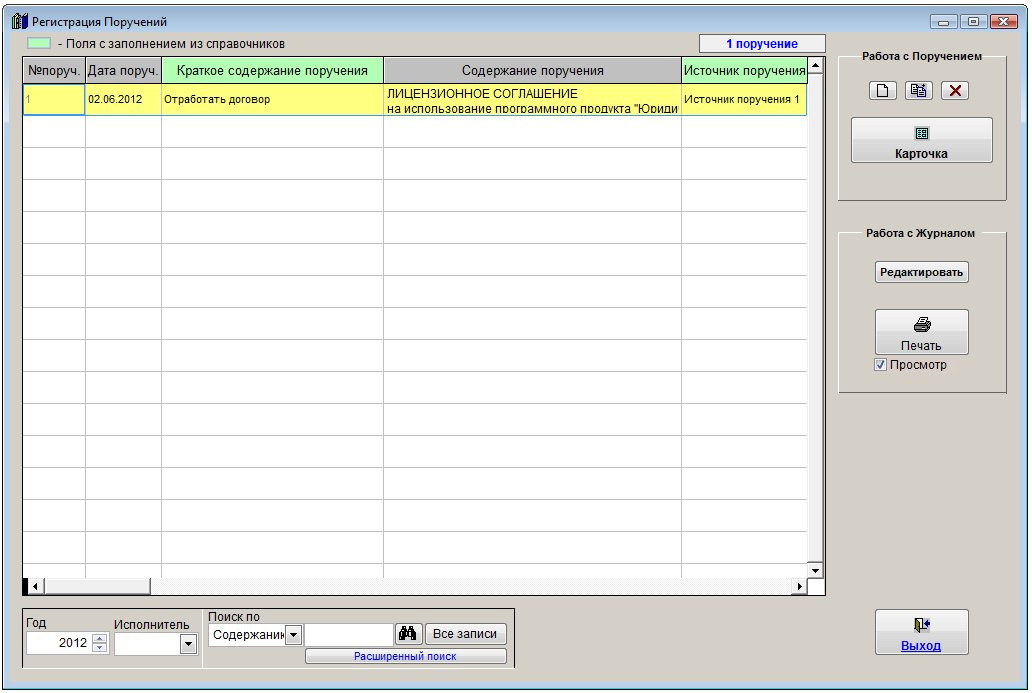This screenshot has width=1032, height=693.
Task: Select the date cell 02.06.2012
Action: (x=123, y=99)
